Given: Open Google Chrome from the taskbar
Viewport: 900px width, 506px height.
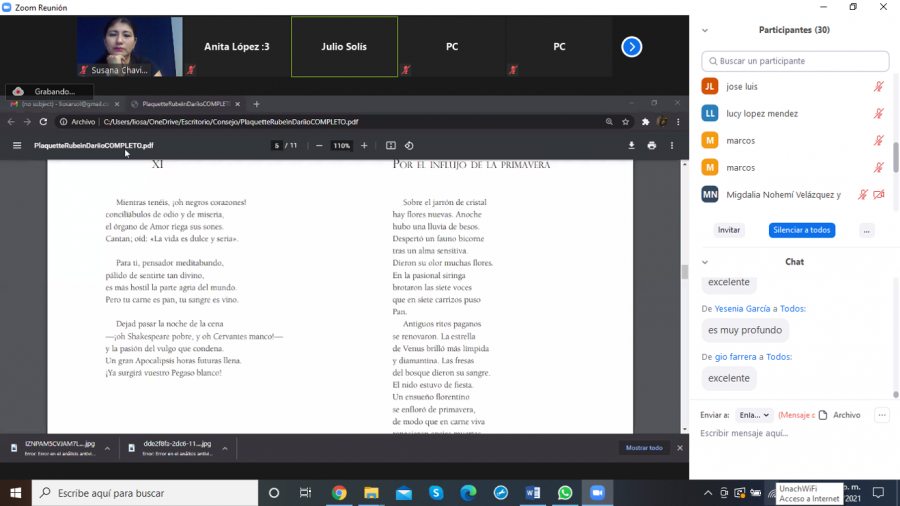Looking at the screenshot, I should (x=339, y=493).
